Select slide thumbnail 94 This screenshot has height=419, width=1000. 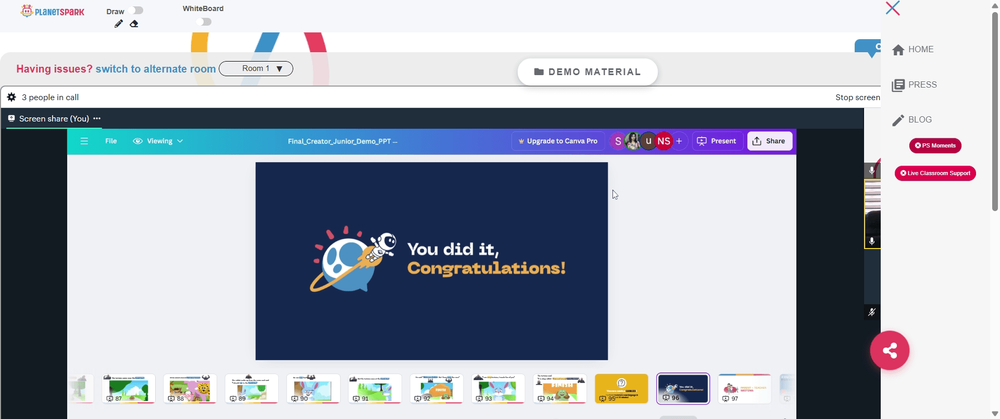click(x=560, y=389)
